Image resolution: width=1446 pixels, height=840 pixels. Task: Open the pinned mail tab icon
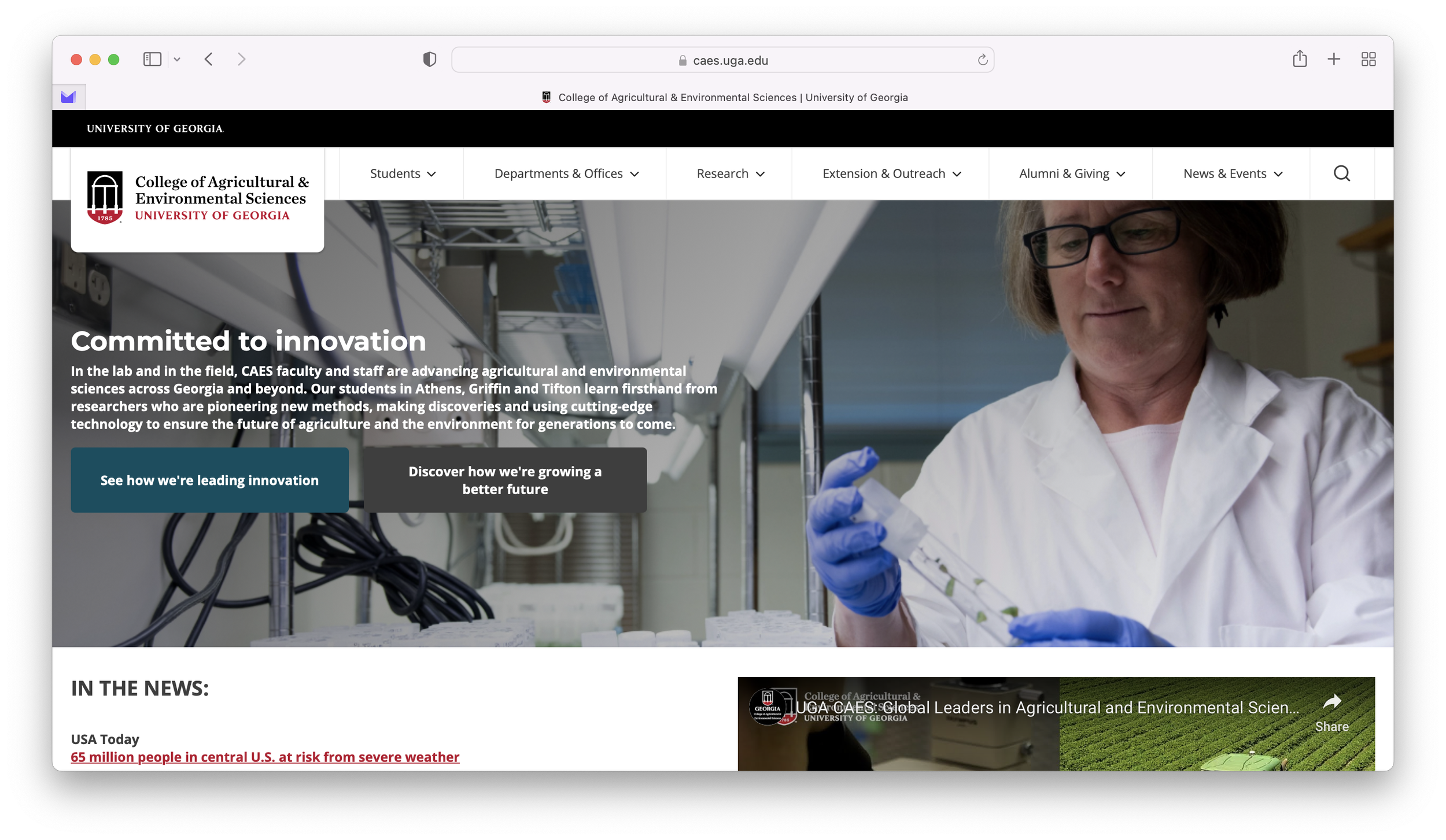68,97
